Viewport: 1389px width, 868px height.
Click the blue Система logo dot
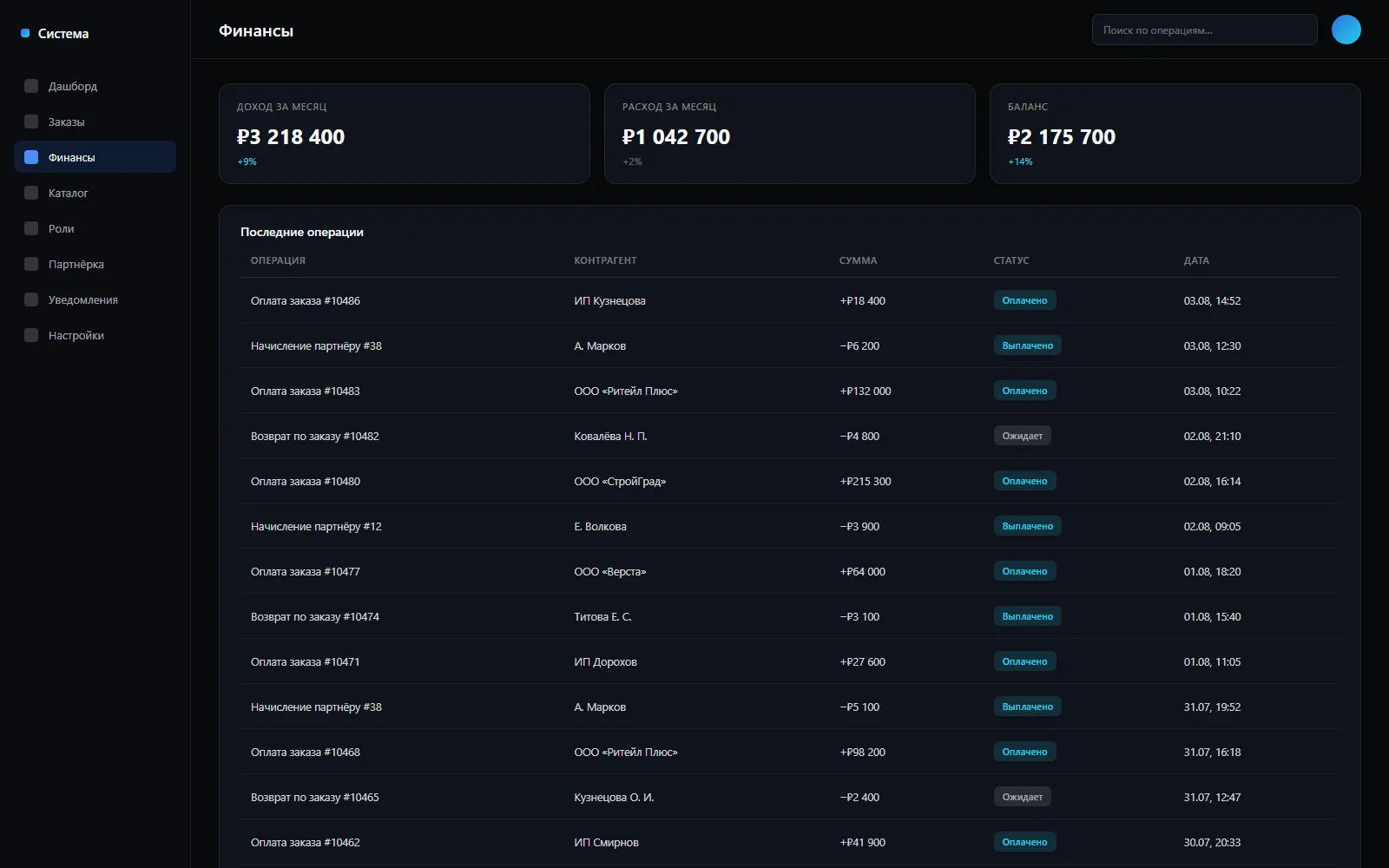click(25, 33)
